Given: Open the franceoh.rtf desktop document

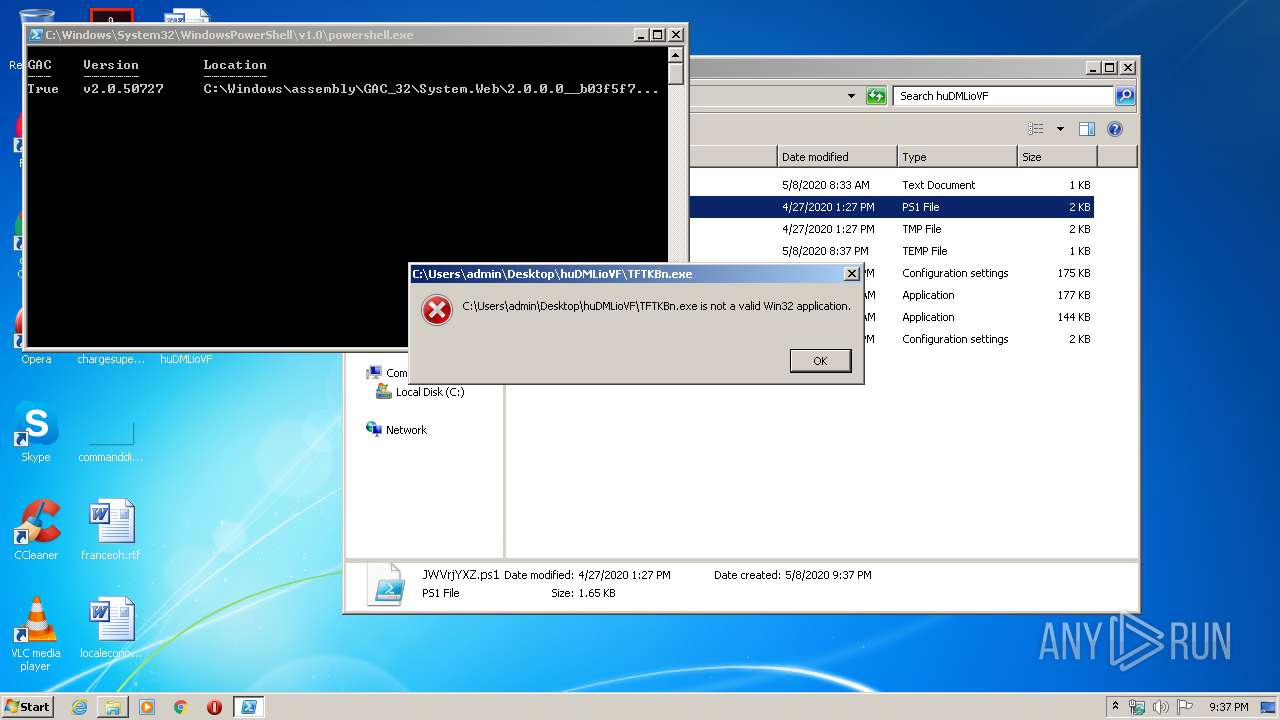Looking at the screenshot, I should [x=111, y=530].
